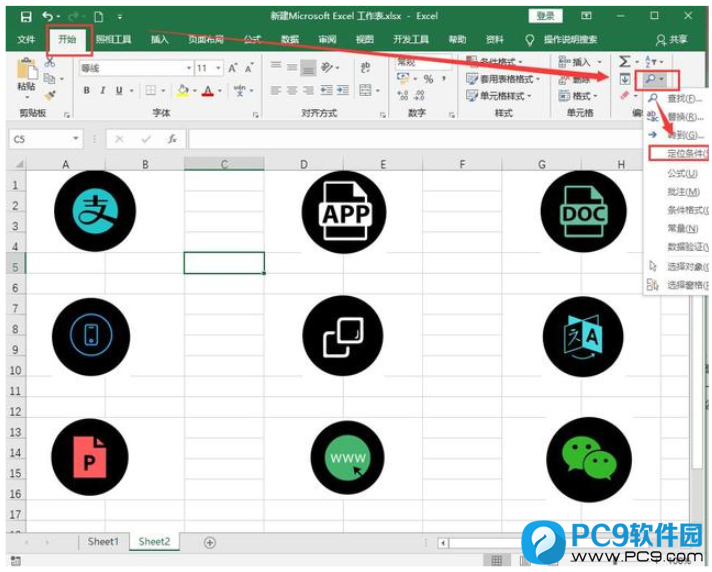This screenshot has height=572, width=712.
Task: Click the 操作说明搜索 search box
Action: pos(570,39)
